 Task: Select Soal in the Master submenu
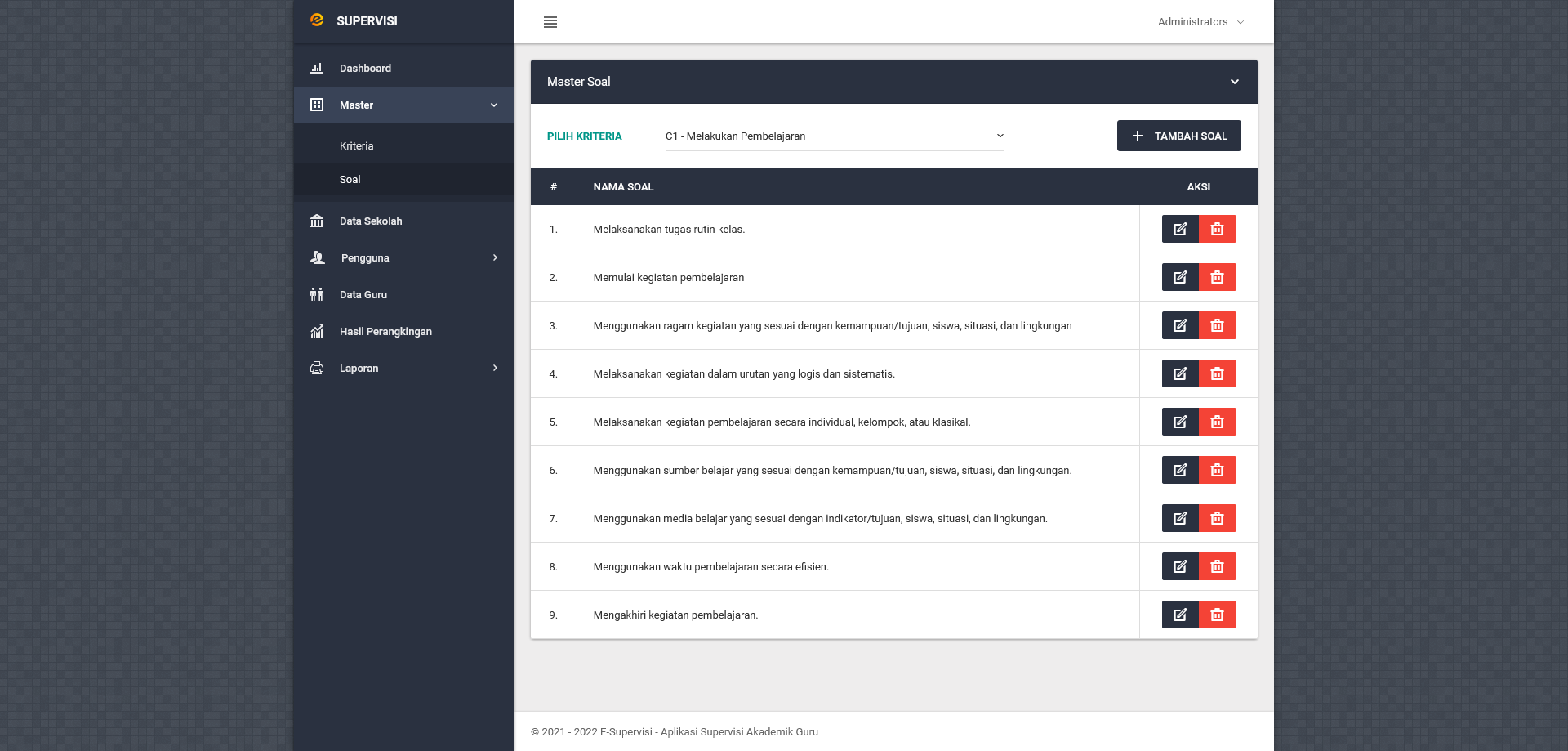point(350,179)
